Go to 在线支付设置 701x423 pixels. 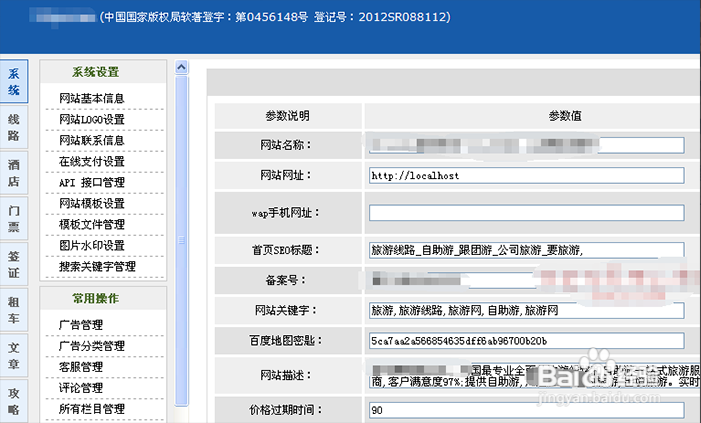tap(92, 161)
